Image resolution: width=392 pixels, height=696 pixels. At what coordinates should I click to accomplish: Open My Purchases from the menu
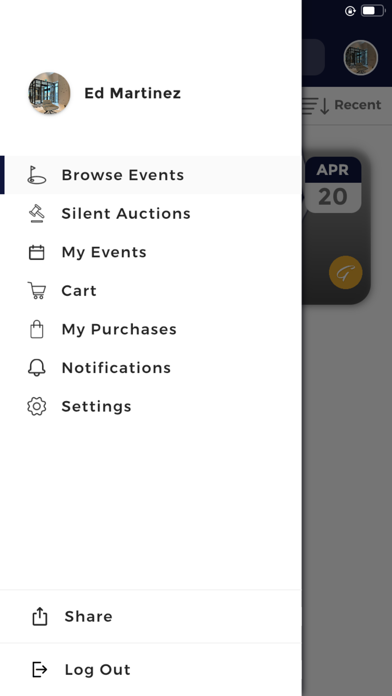click(151, 329)
